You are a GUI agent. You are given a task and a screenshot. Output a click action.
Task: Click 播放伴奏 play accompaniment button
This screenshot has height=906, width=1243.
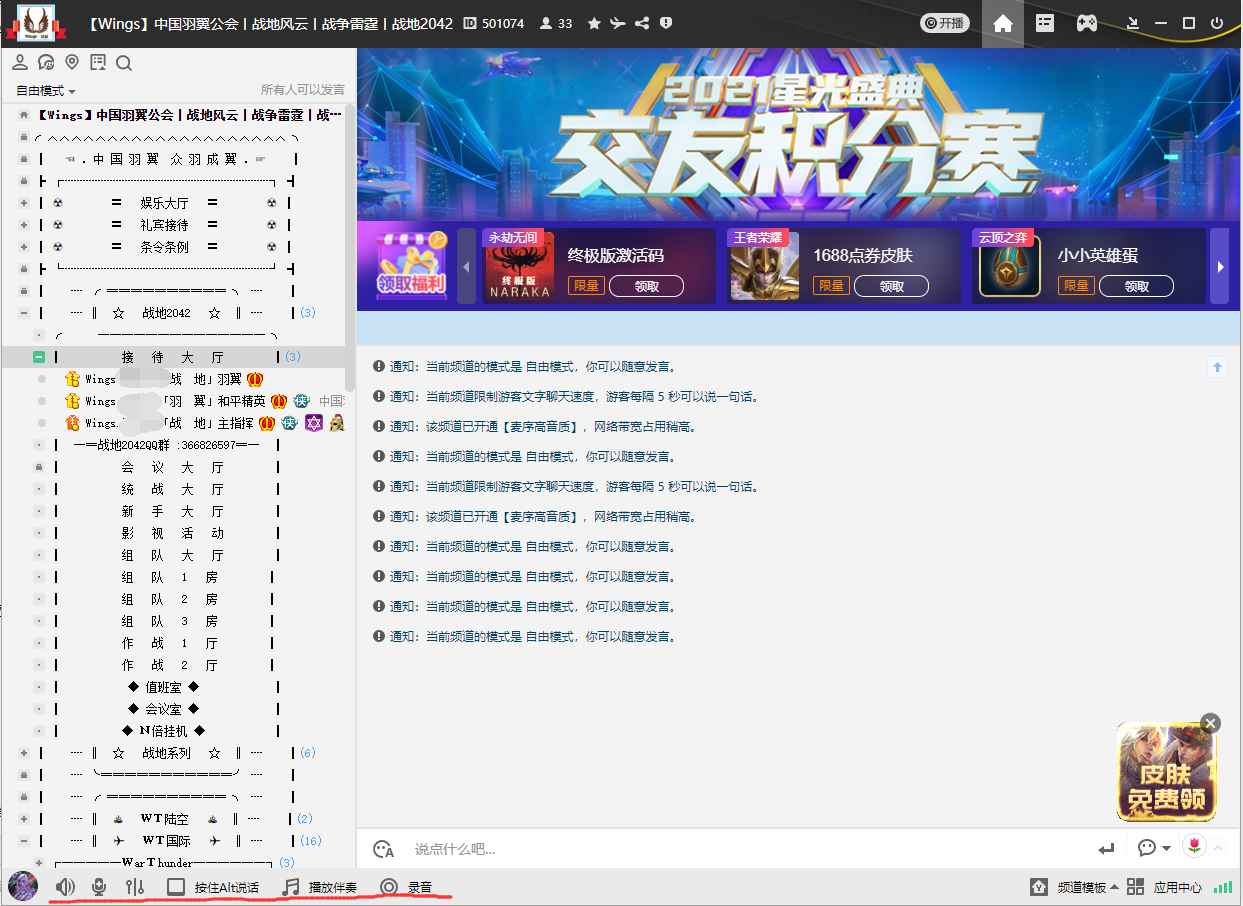click(x=319, y=887)
